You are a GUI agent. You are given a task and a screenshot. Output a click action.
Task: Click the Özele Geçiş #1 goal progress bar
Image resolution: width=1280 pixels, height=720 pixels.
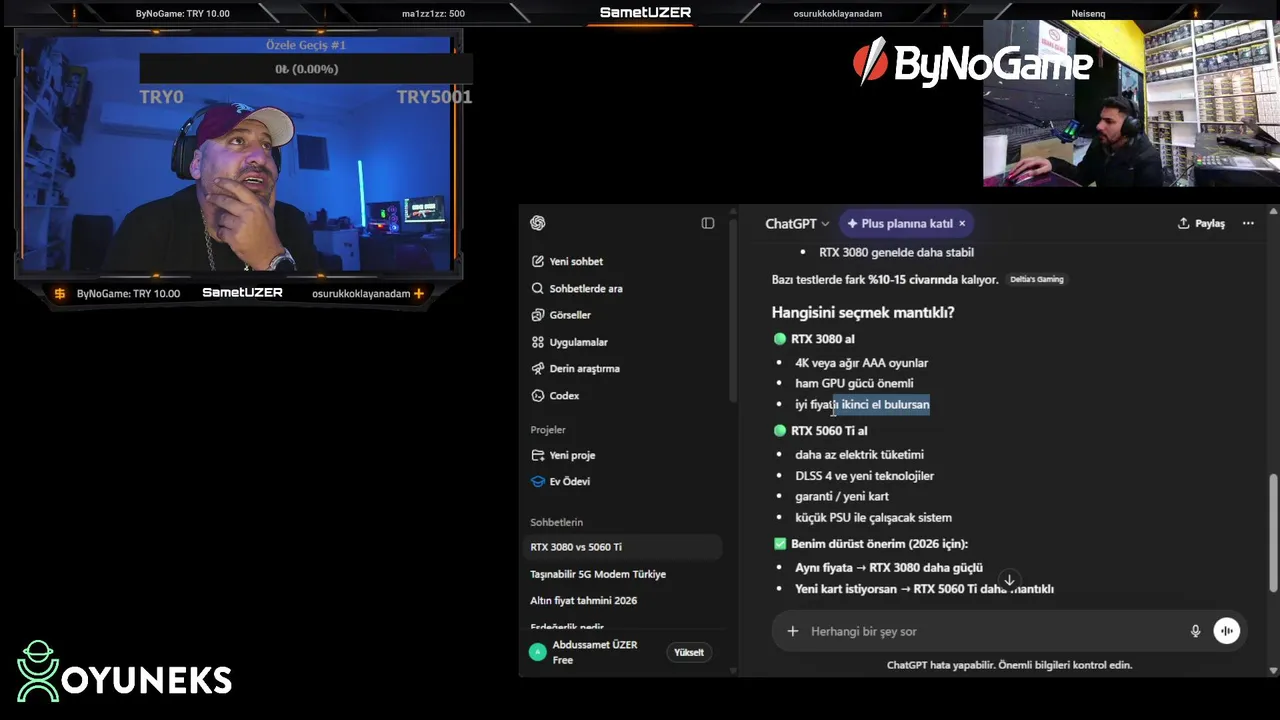(x=306, y=69)
